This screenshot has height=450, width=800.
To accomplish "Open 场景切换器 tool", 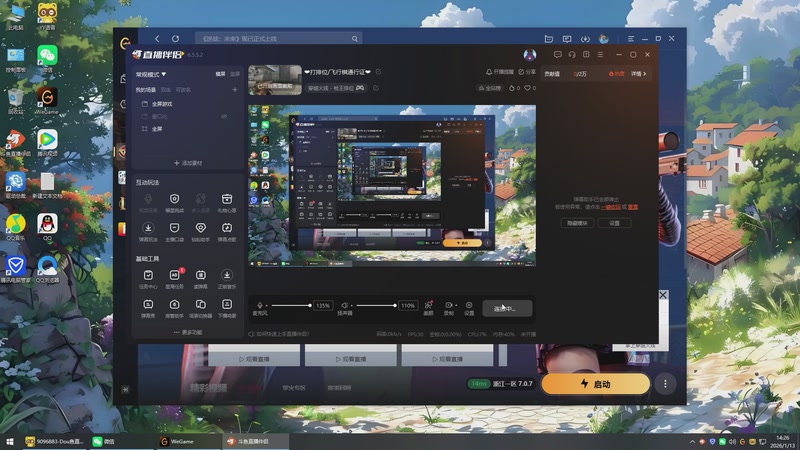I will (201, 308).
